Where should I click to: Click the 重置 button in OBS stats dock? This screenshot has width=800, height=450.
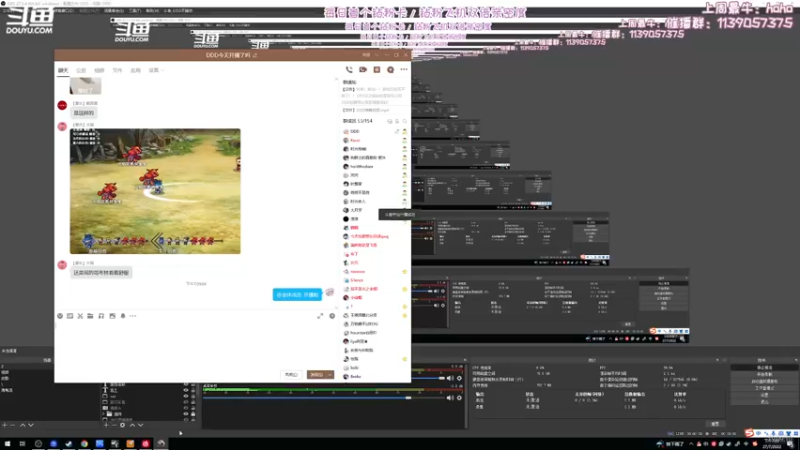pos(715,424)
